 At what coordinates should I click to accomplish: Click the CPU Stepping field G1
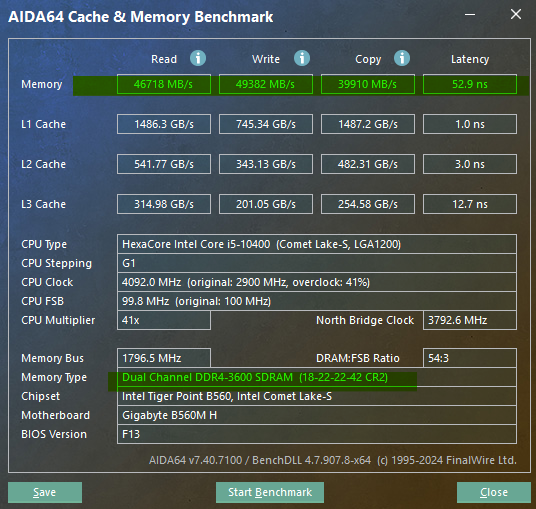(x=317, y=263)
